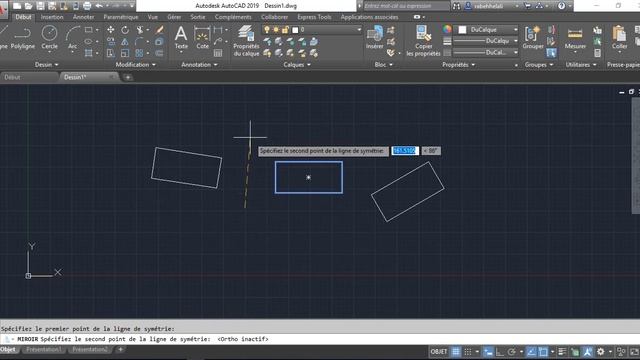
Task: Expand the Annotation panel
Action: (199, 64)
